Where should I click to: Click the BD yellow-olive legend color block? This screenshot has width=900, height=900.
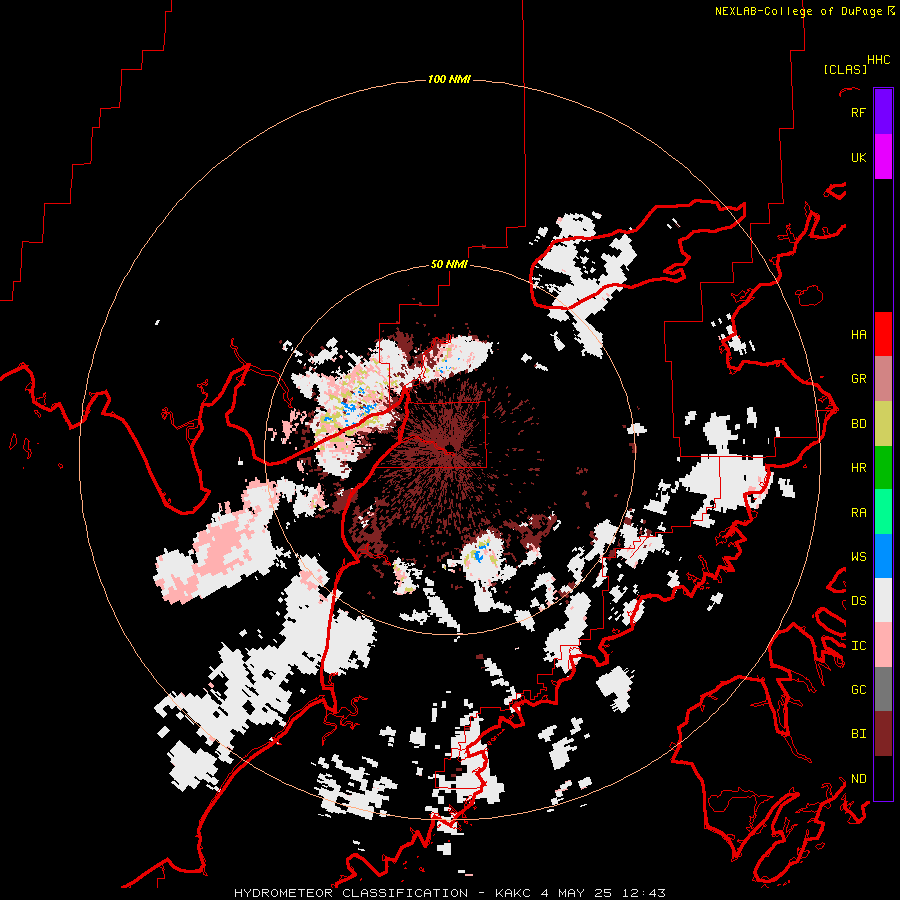pos(883,423)
